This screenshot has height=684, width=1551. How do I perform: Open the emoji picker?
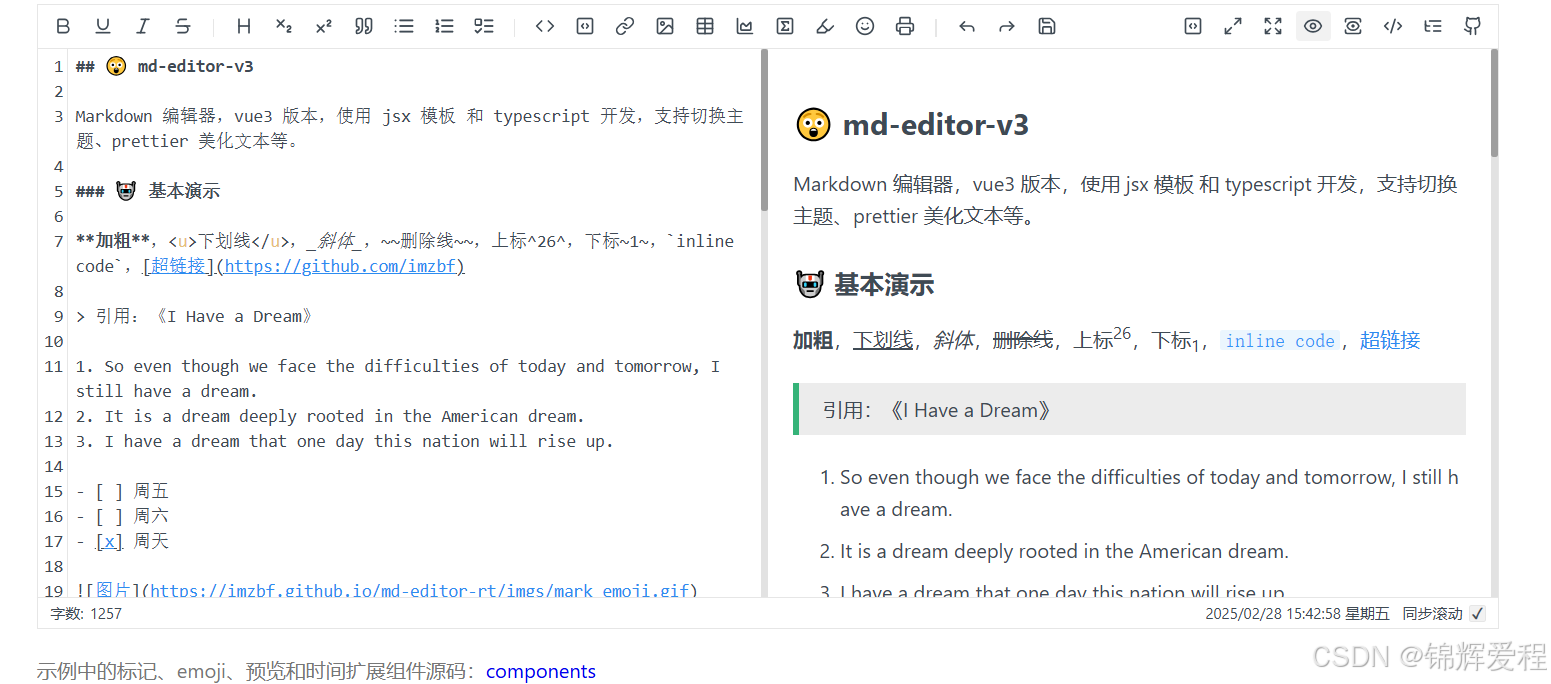click(865, 27)
